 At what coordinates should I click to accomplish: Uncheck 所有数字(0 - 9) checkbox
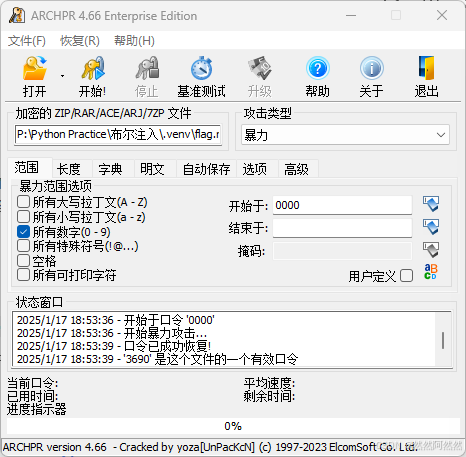pos(23,232)
